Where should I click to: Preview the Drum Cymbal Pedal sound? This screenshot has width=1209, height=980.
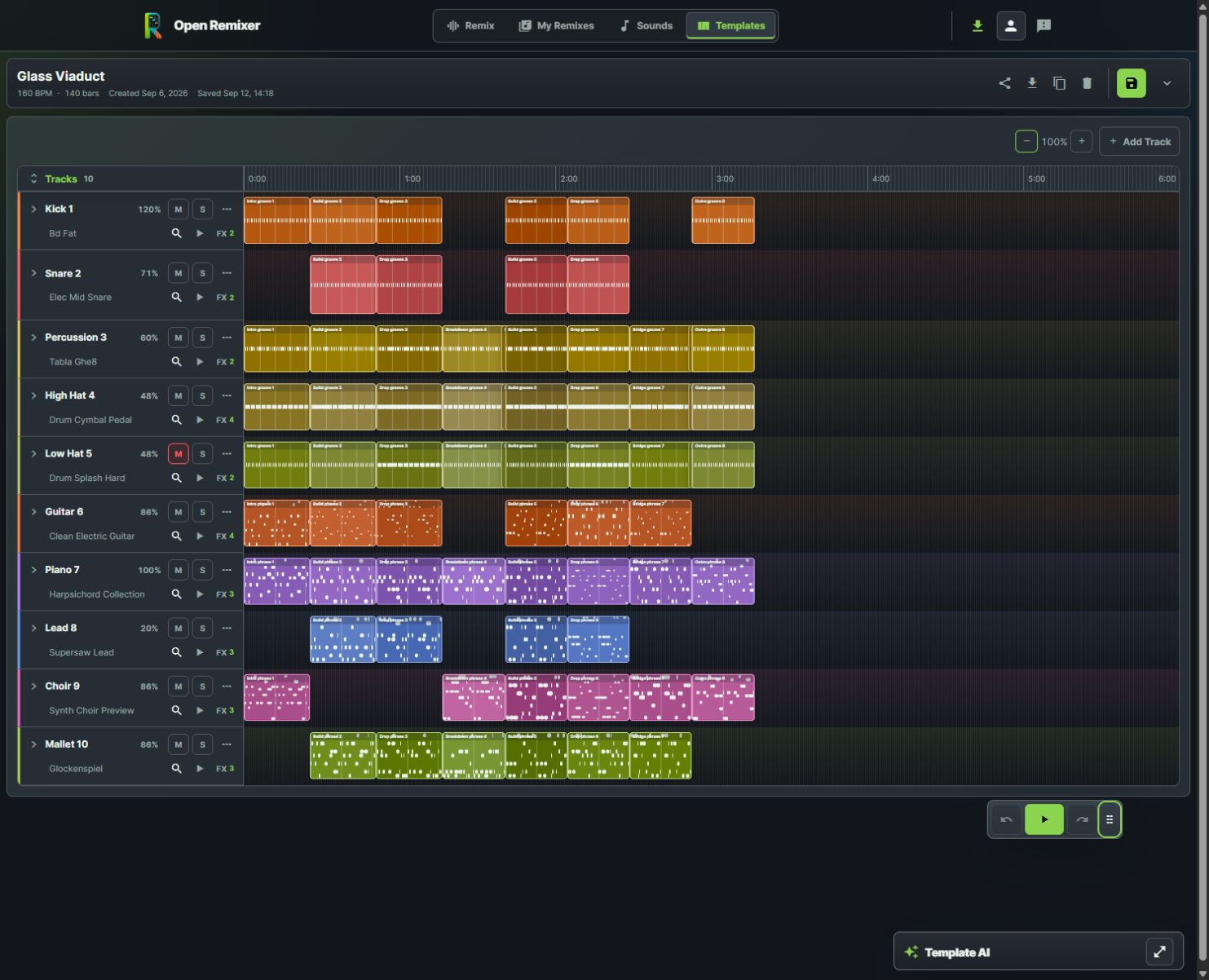point(200,420)
